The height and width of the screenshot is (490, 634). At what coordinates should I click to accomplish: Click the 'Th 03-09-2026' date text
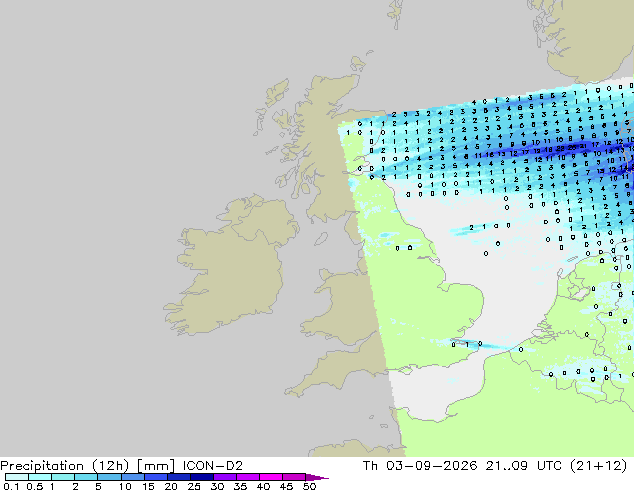(x=420, y=466)
